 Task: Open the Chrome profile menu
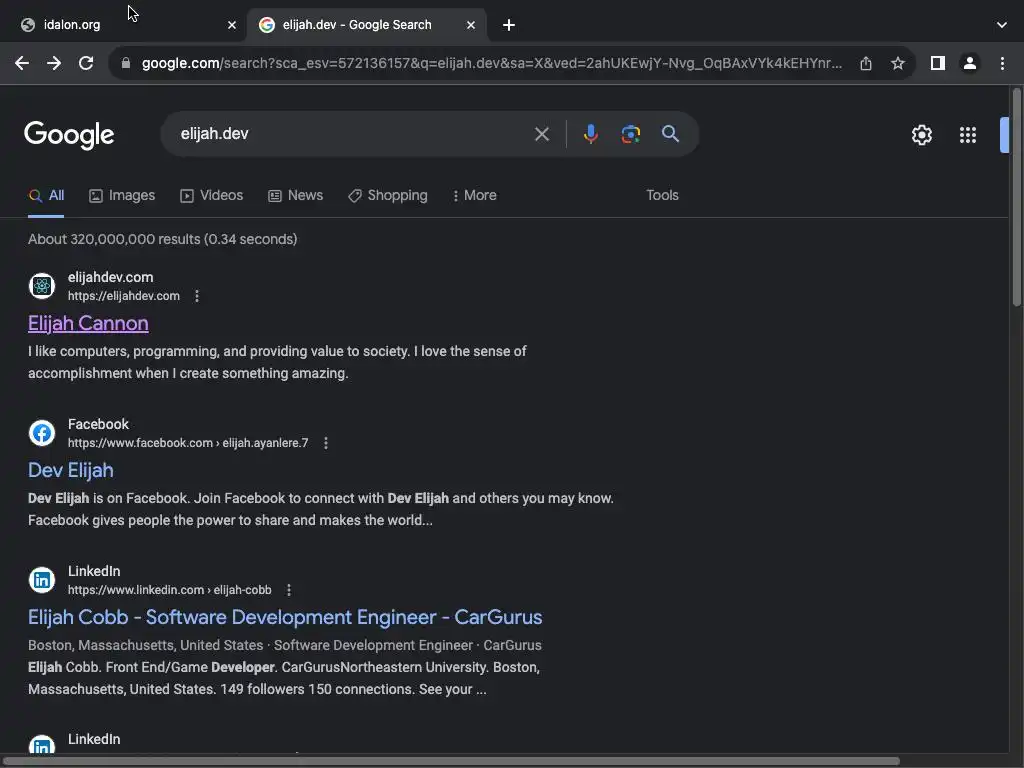[x=970, y=63]
